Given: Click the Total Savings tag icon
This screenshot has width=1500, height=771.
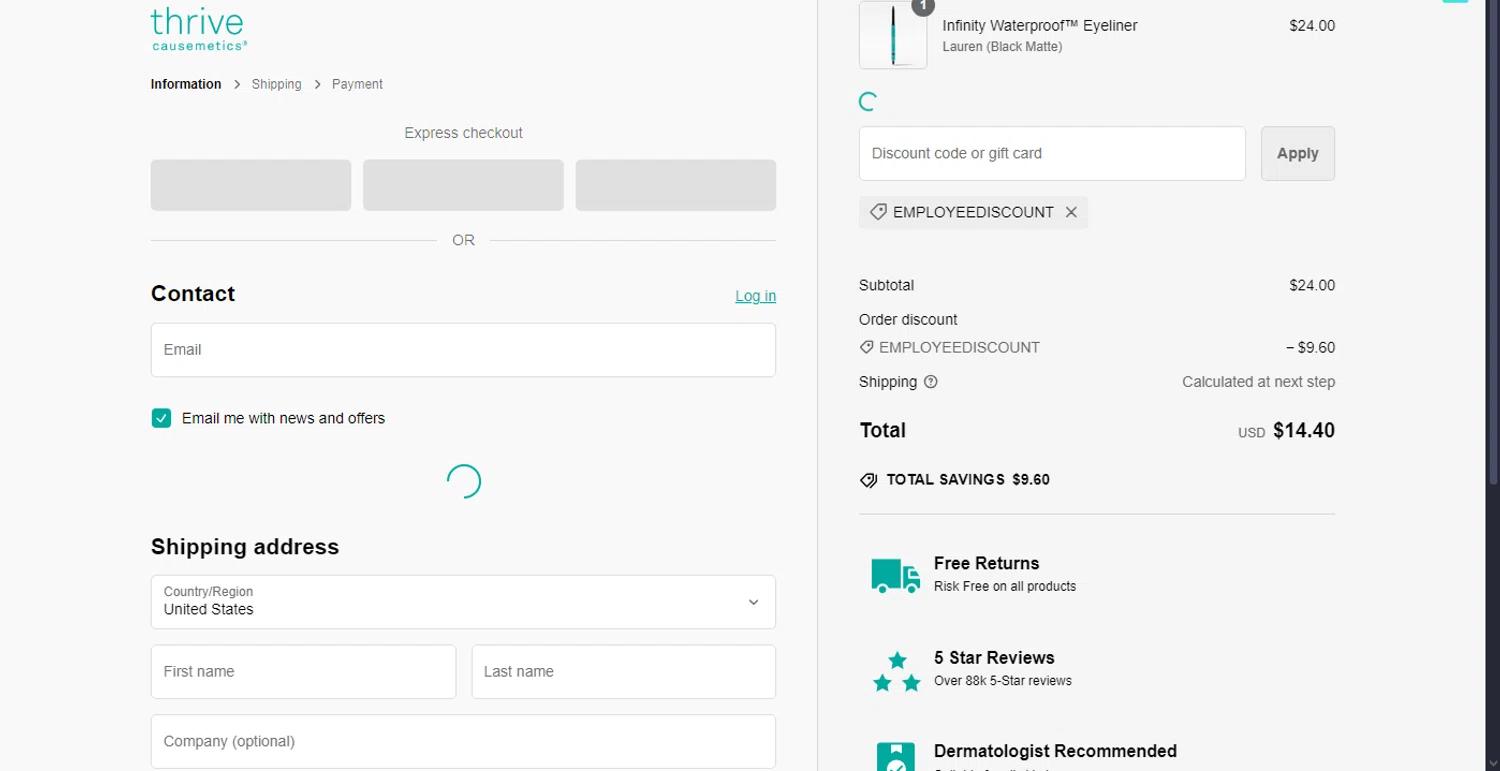Looking at the screenshot, I should coord(868,480).
